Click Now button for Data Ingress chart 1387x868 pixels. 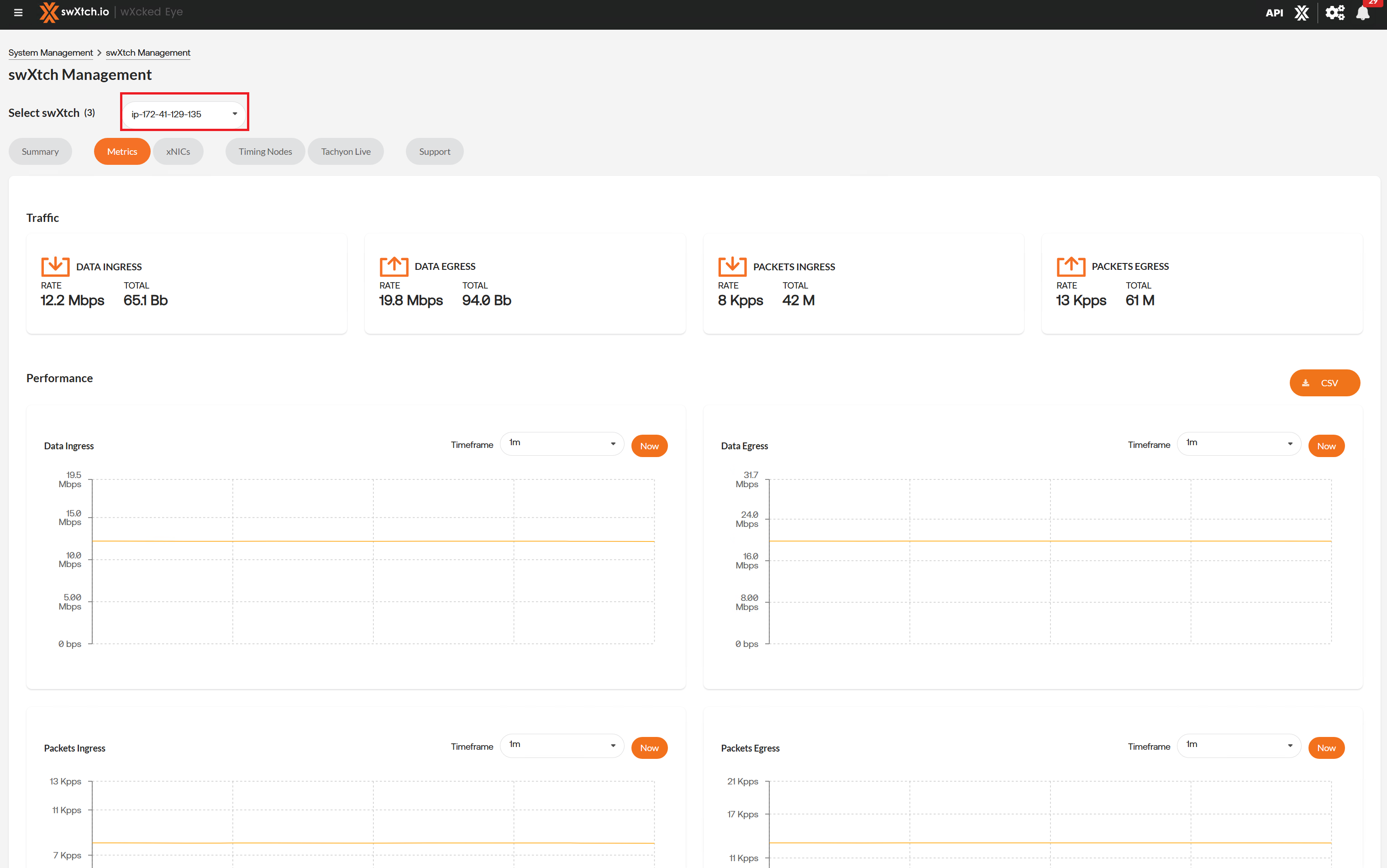pyautogui.click(x=649, y=446)
